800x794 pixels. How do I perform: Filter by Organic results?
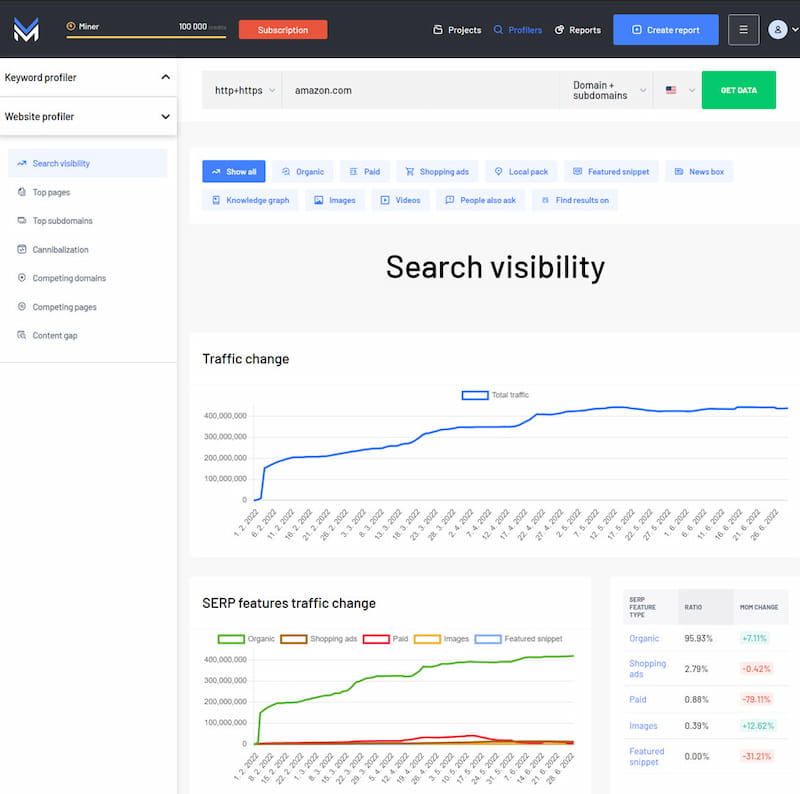[x=303, y=171]
